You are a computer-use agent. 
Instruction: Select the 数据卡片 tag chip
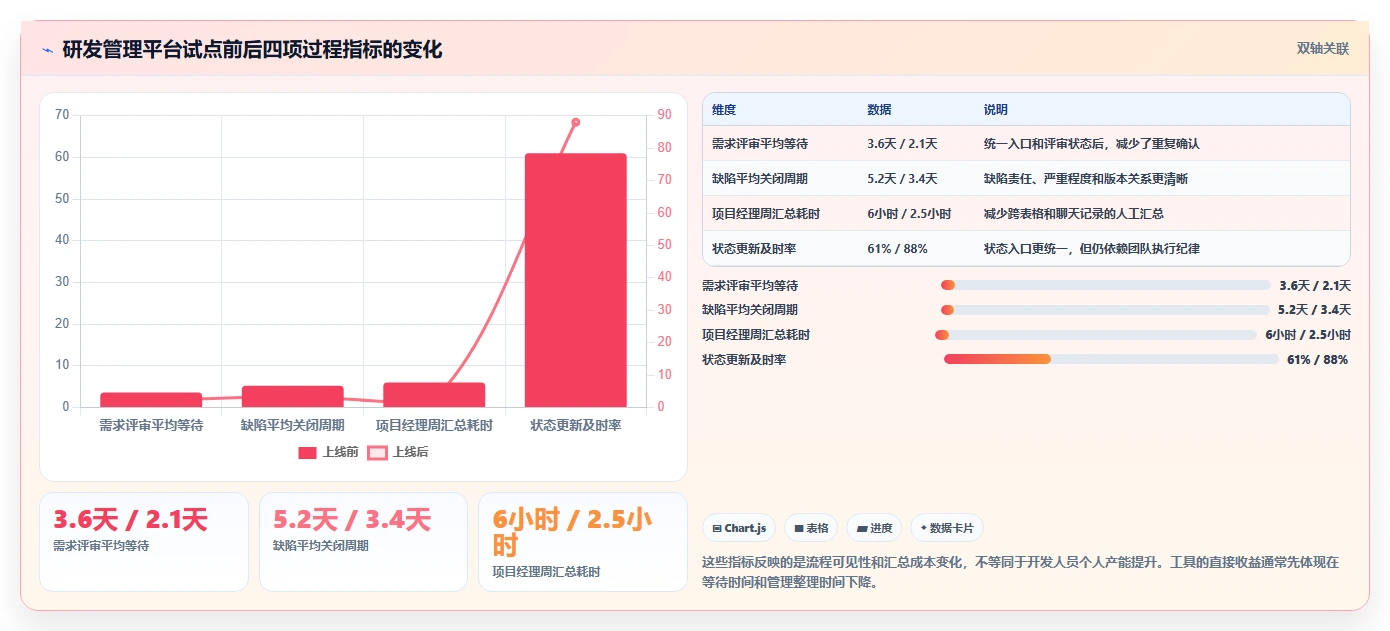pyautogui.click(x=947, y=528)
